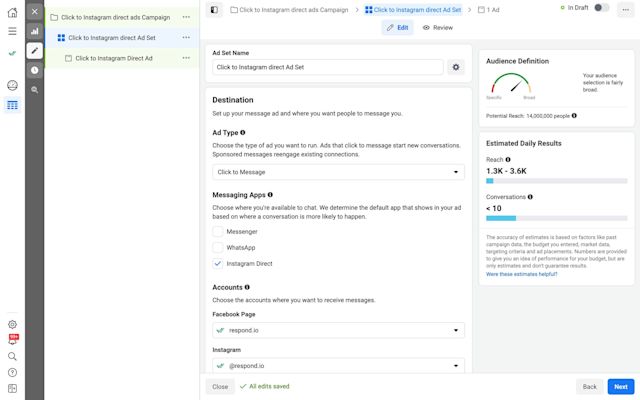This screenshot has width=640, height=400.
Task: Open the Click to Message ad type dropdown
Action: (338, 172)
